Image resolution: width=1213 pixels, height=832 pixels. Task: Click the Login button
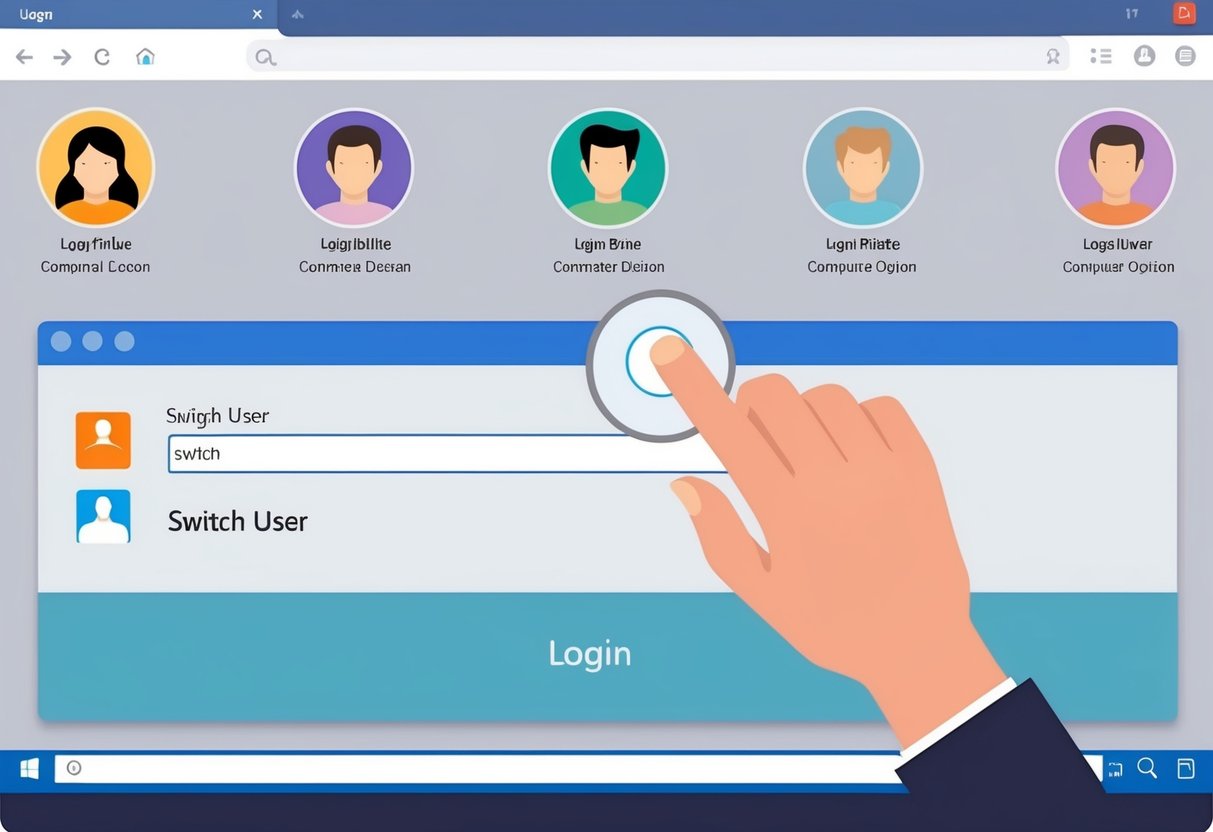click(589, 654)
